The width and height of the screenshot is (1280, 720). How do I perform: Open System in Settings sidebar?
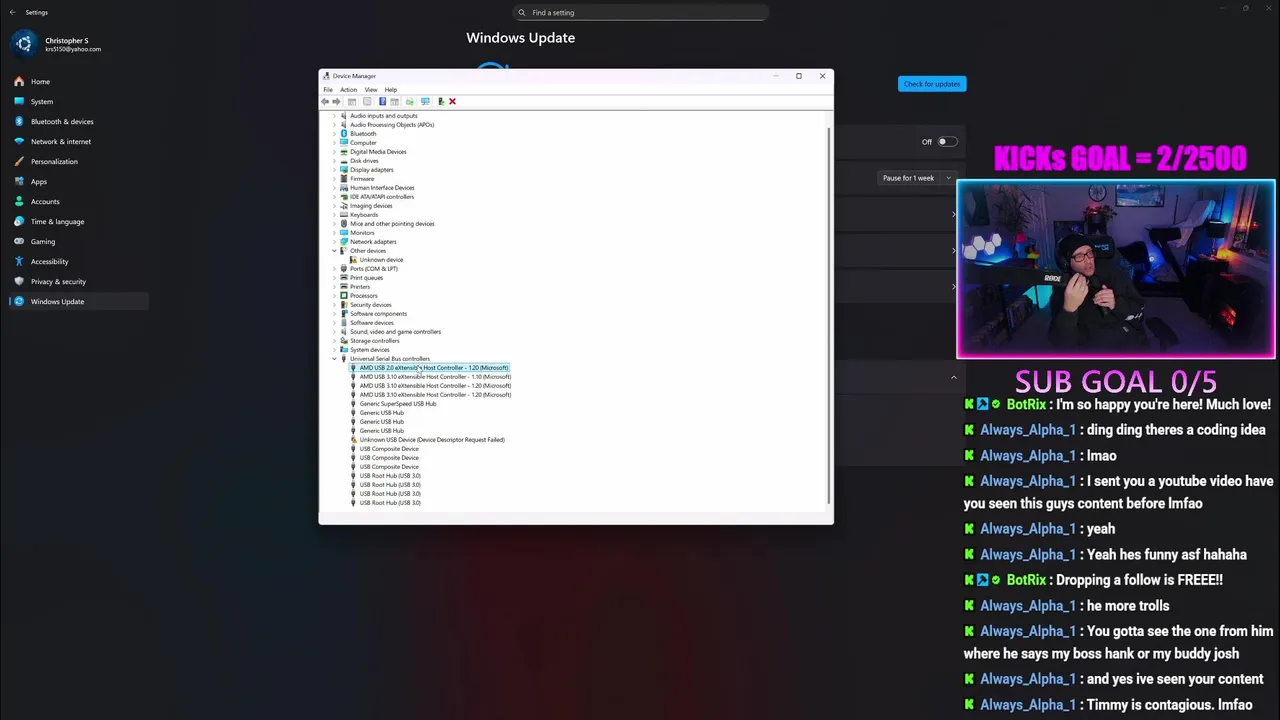tap(78, 101)
